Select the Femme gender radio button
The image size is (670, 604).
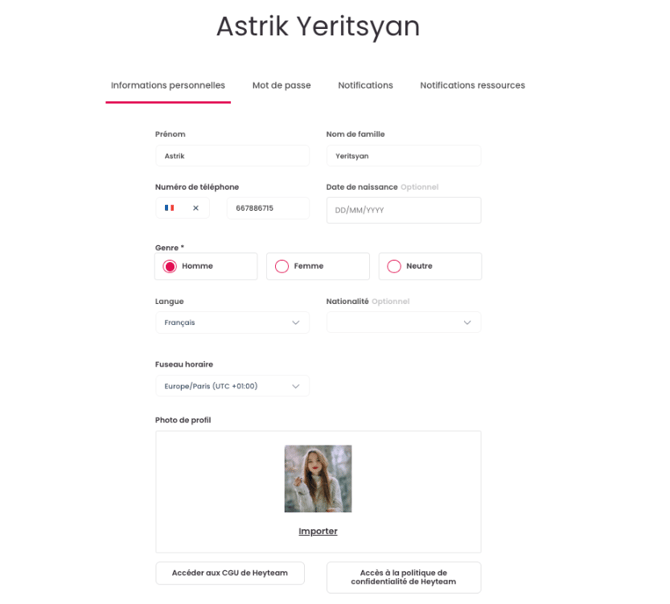pyautogui.click(x=282, y=266)
